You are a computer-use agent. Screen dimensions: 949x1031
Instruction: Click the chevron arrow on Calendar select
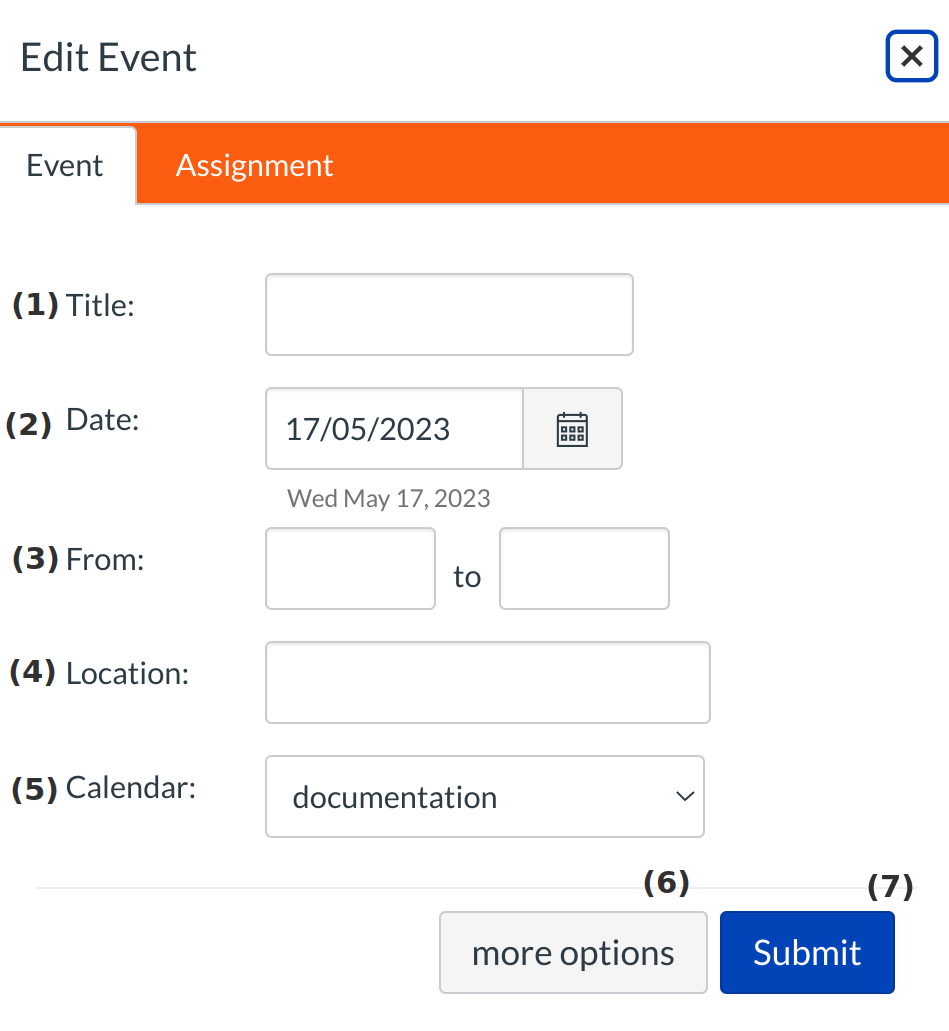click(684, 796)
